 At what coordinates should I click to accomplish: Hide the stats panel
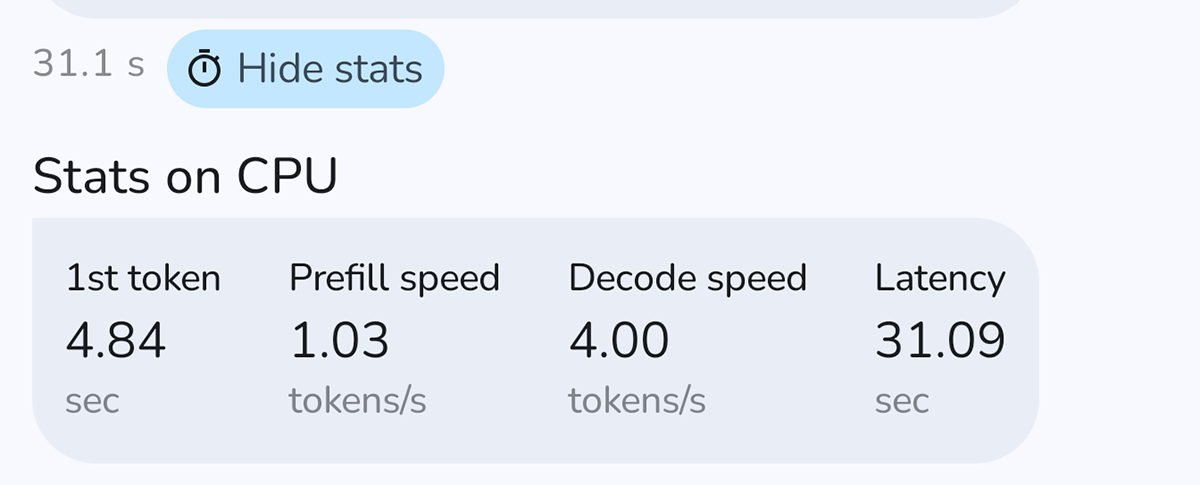click(x=305, y=69)
